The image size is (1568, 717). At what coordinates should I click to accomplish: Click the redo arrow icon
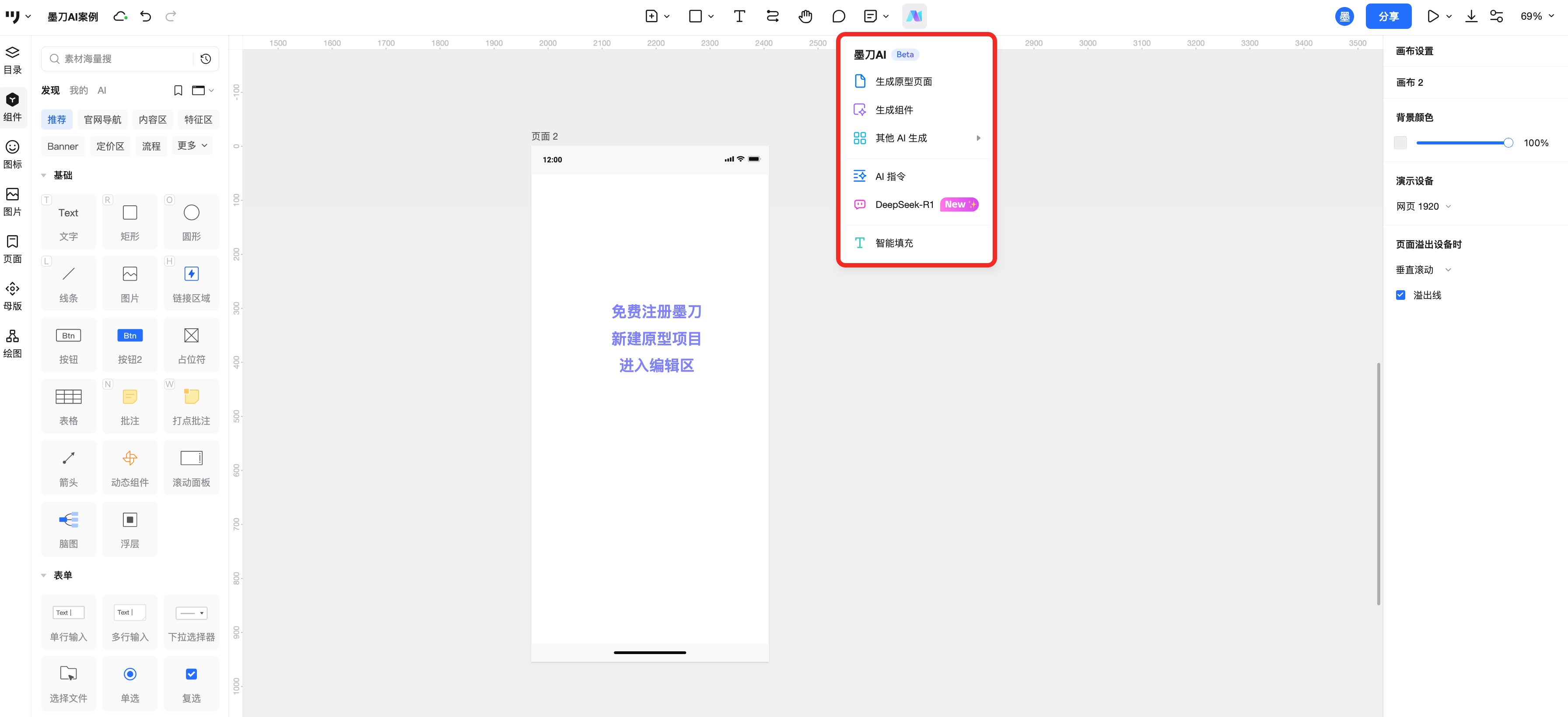[x=171, y=17]
